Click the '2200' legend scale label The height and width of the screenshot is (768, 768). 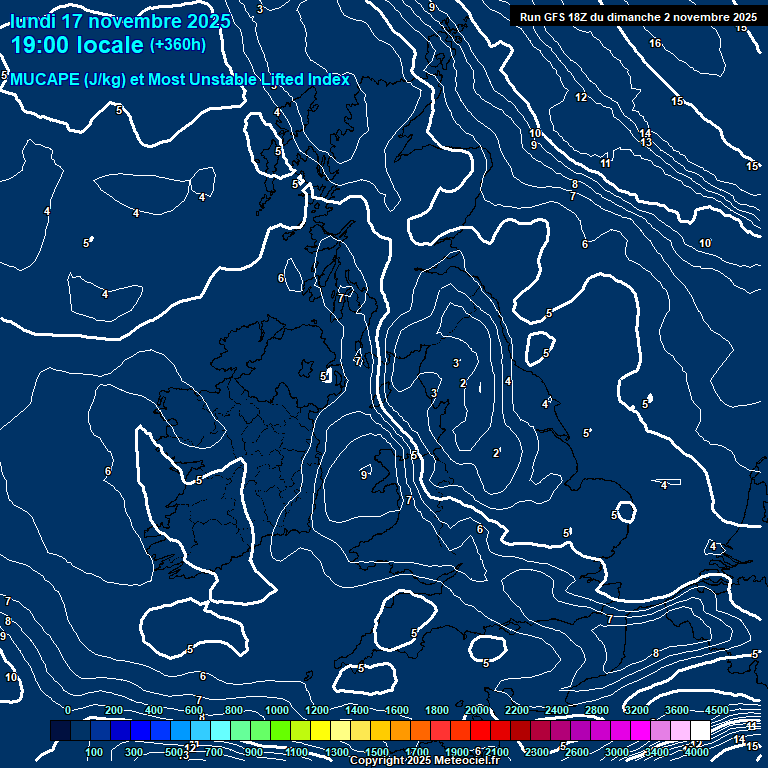(x=517, y=710)
